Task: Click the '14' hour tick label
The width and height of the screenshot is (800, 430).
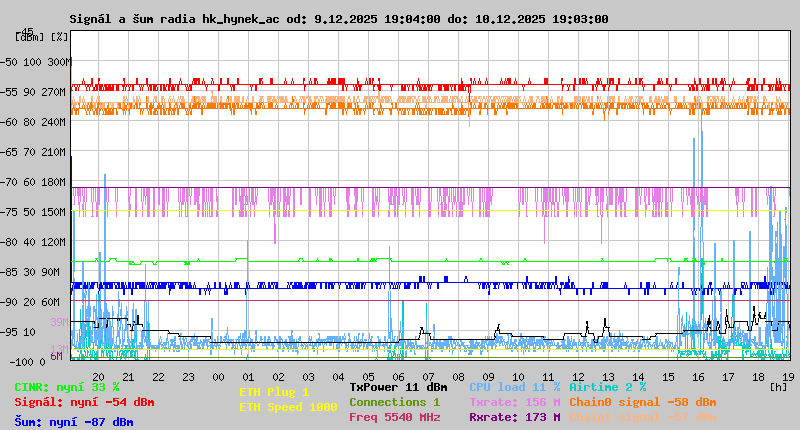Action: [638, 377]
